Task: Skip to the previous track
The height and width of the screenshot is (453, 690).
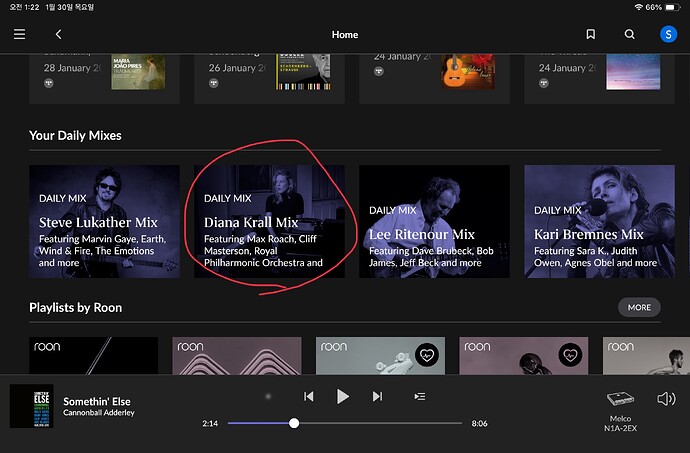Action: (309, 397)
